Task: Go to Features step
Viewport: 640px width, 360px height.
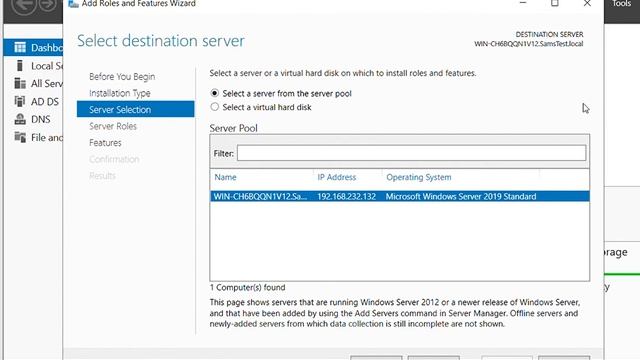Action: [x=105, y=143]
